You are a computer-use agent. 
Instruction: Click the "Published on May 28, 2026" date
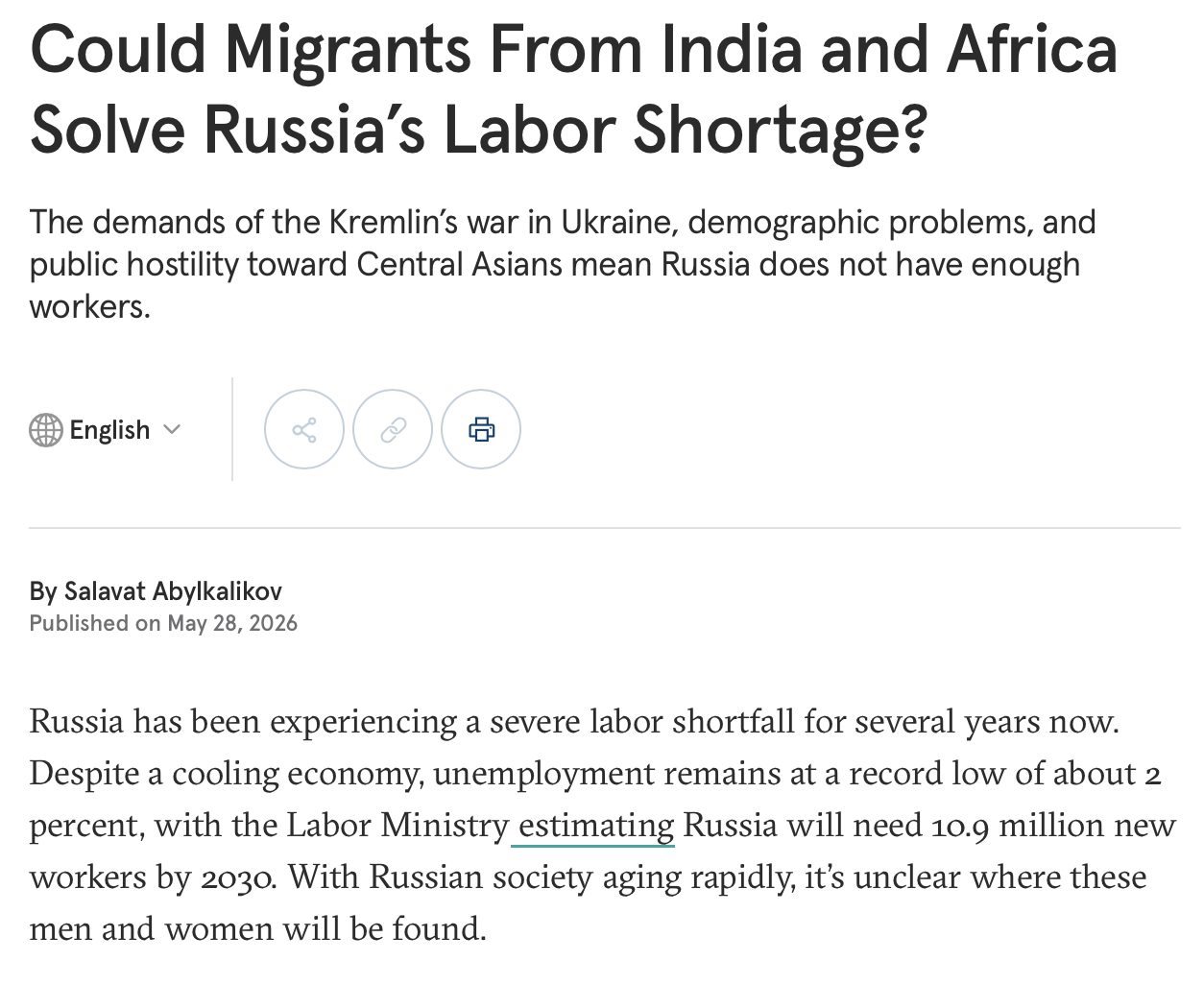(163, 624)
